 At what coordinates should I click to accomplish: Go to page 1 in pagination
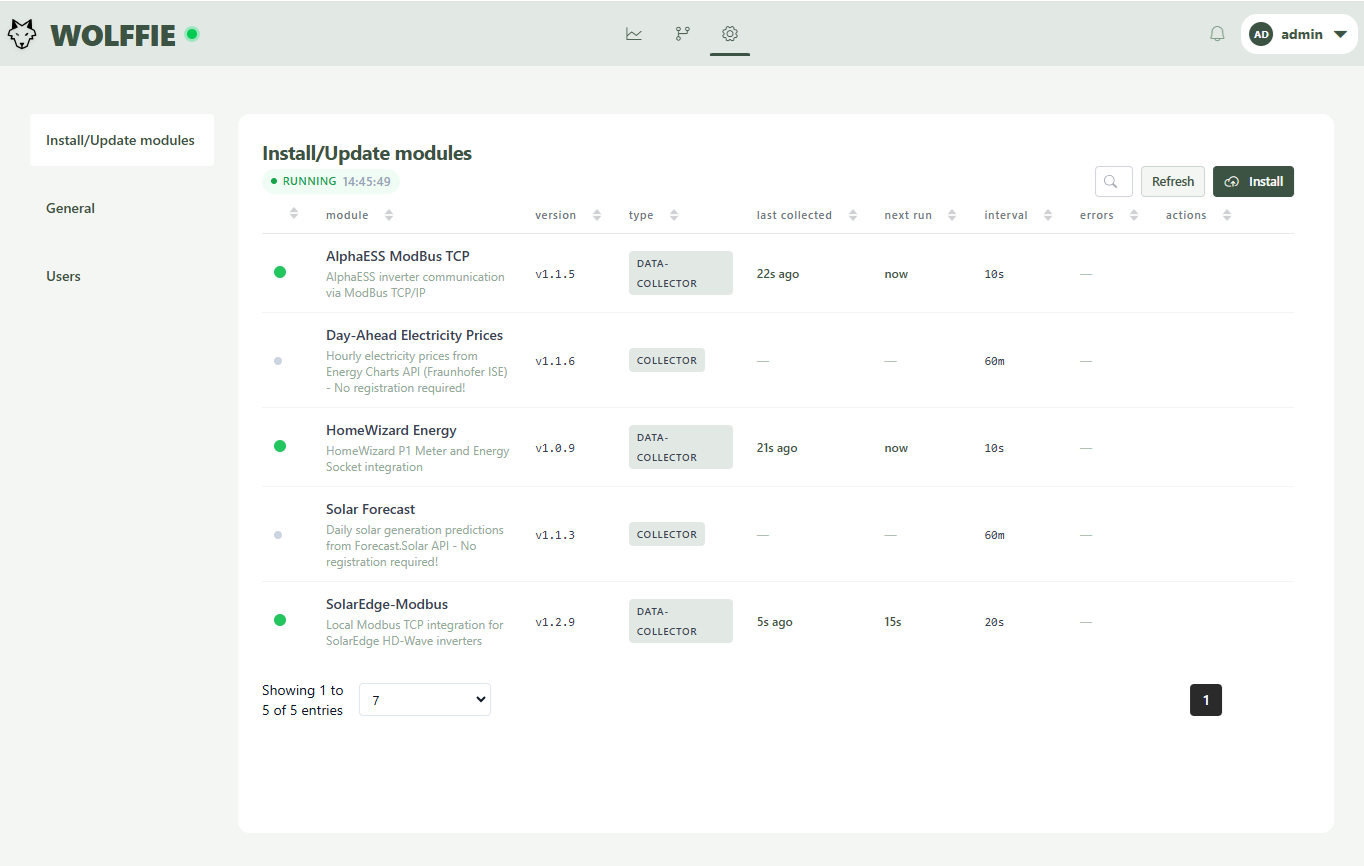point(1206,700)
